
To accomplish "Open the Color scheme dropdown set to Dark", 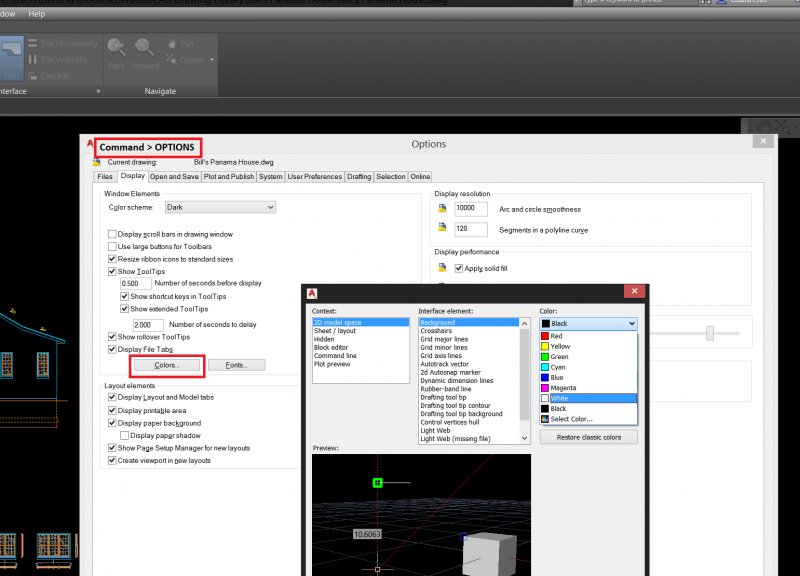I will tap(220, 207).
